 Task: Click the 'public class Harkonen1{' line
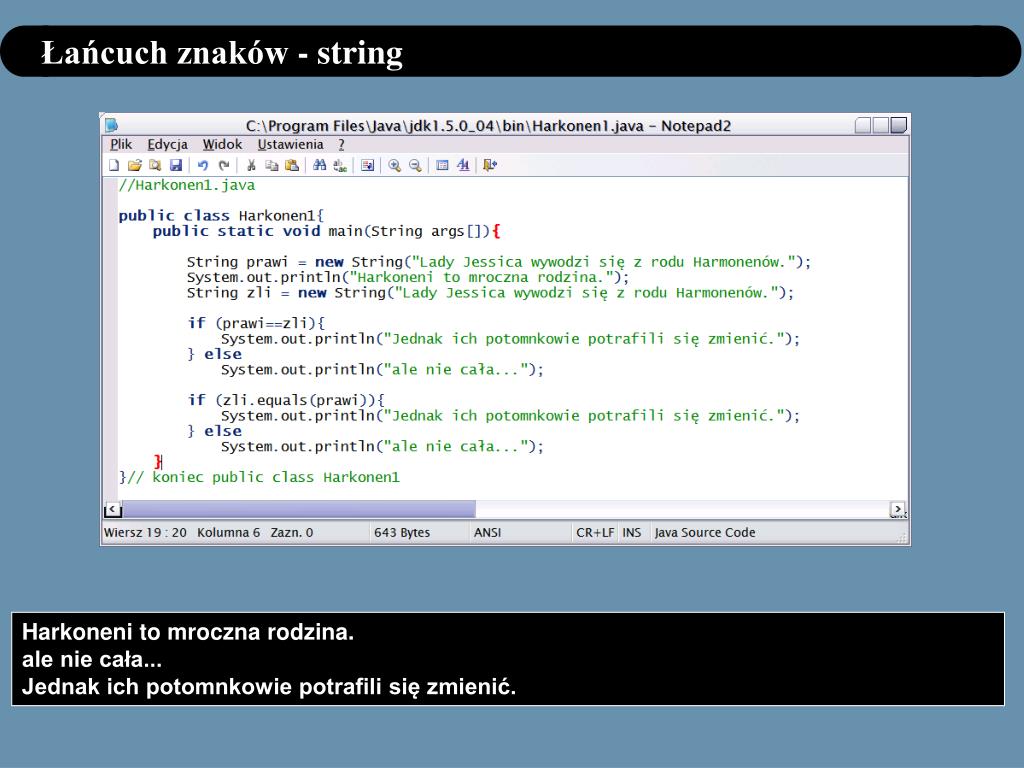(221, 216)
